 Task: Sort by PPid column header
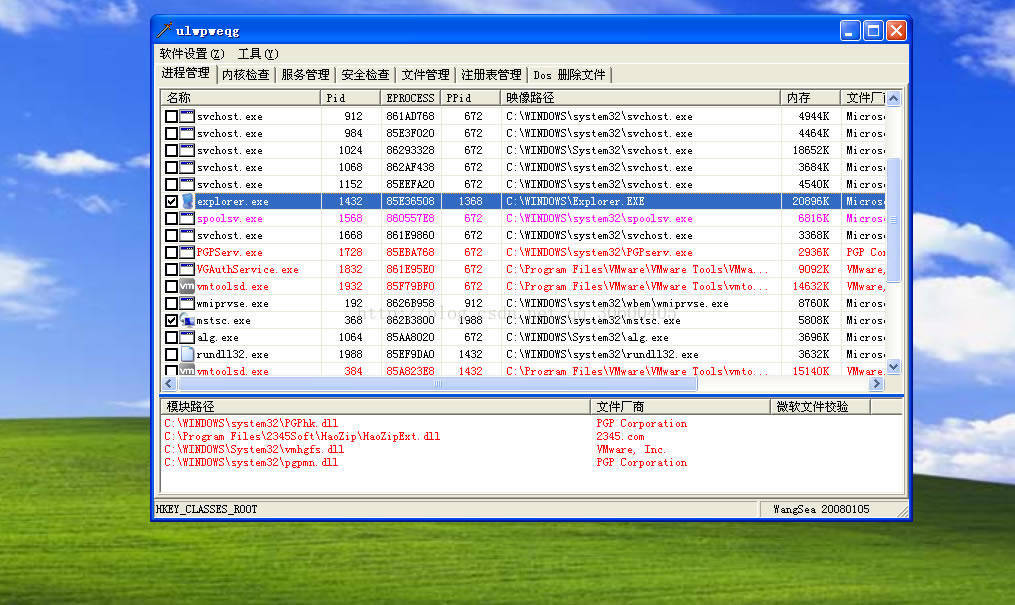(x=471, y=98)
